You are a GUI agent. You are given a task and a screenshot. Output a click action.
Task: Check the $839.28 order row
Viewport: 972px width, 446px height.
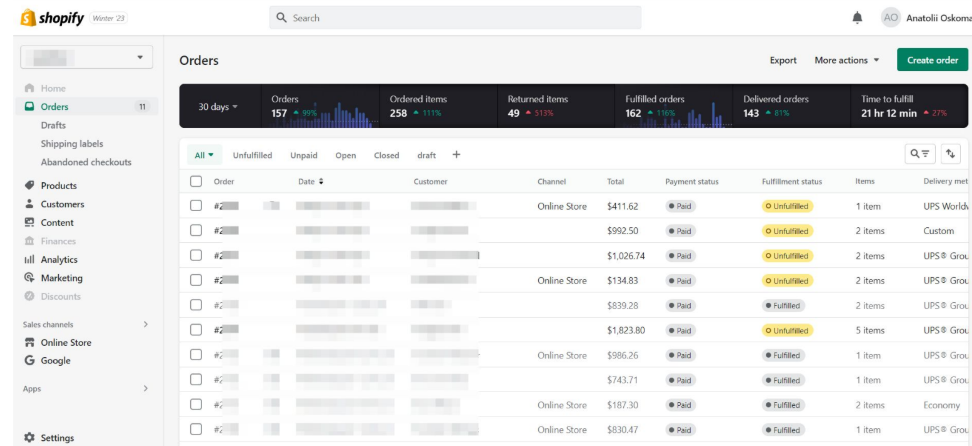point(196,305)
